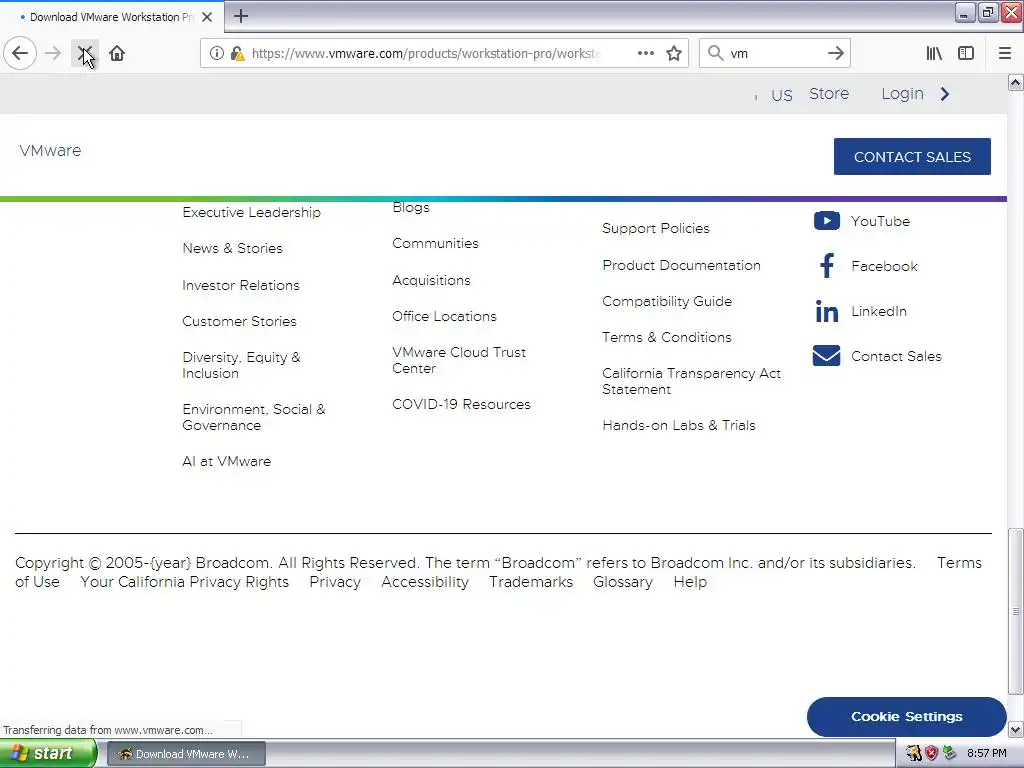This screenshot has width=1024, height=768.
Task: Click the red shield tray icon
Action: [x=931, y=753]
